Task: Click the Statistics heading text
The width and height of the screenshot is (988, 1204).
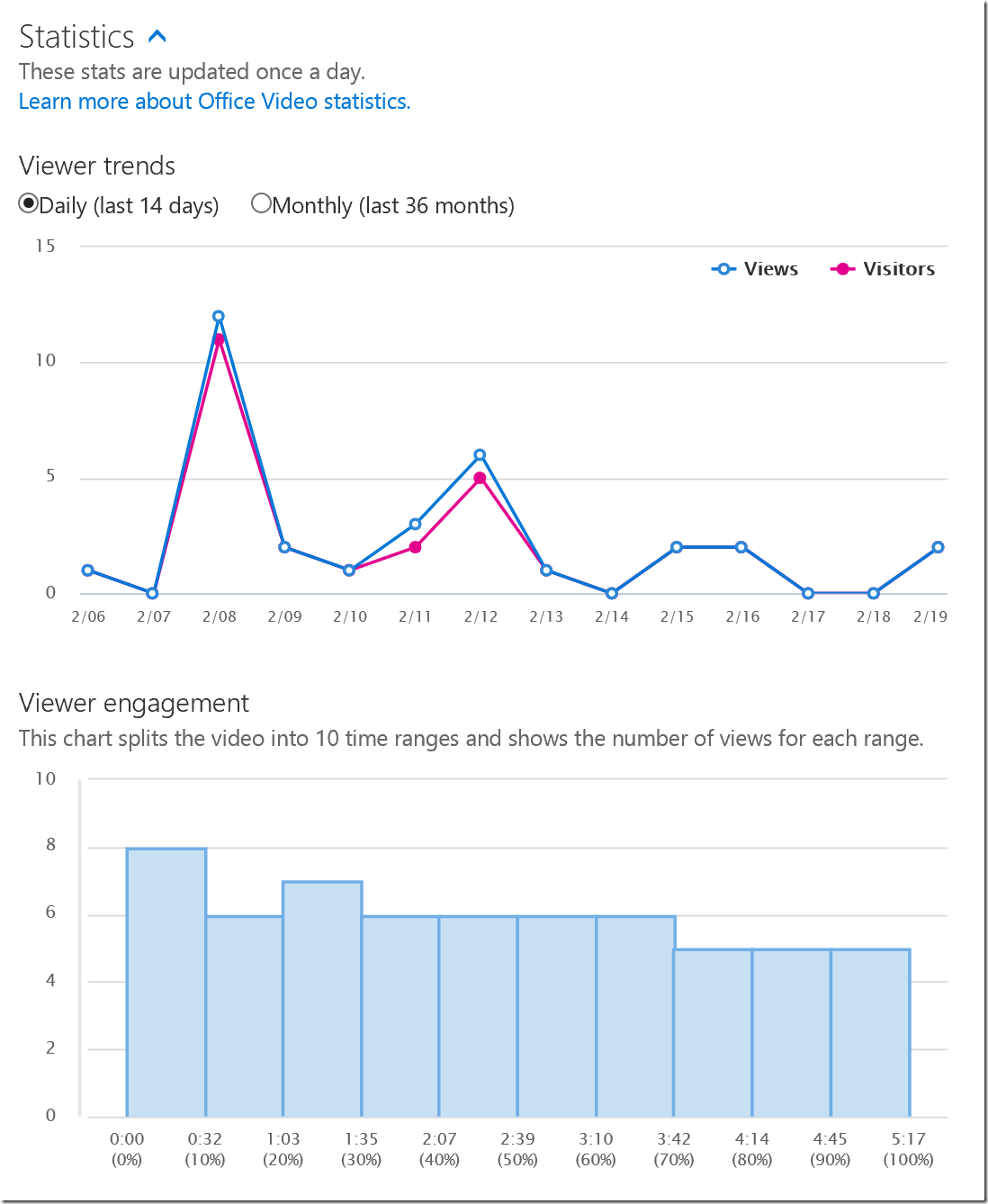Action: [x=76, y=37]
